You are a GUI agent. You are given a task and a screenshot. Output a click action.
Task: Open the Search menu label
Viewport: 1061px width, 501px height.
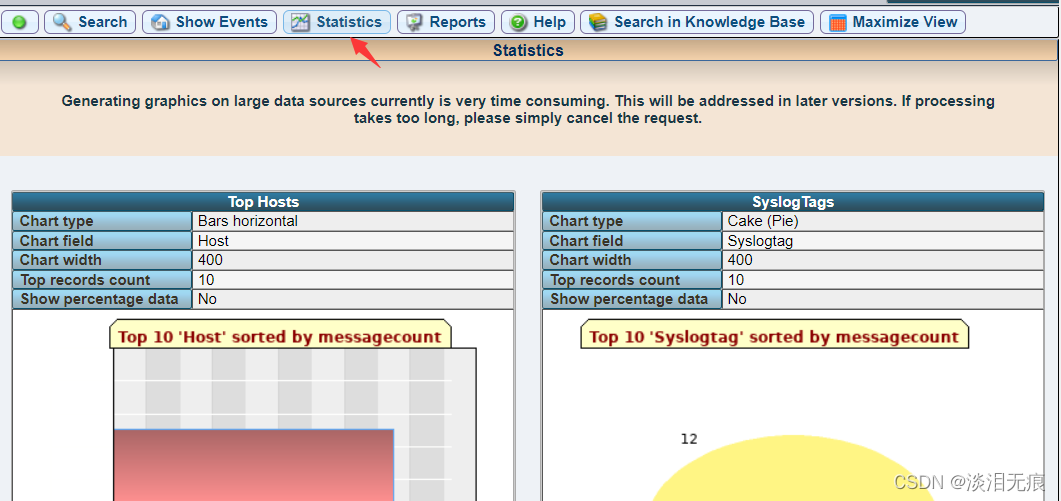point(103,22)
